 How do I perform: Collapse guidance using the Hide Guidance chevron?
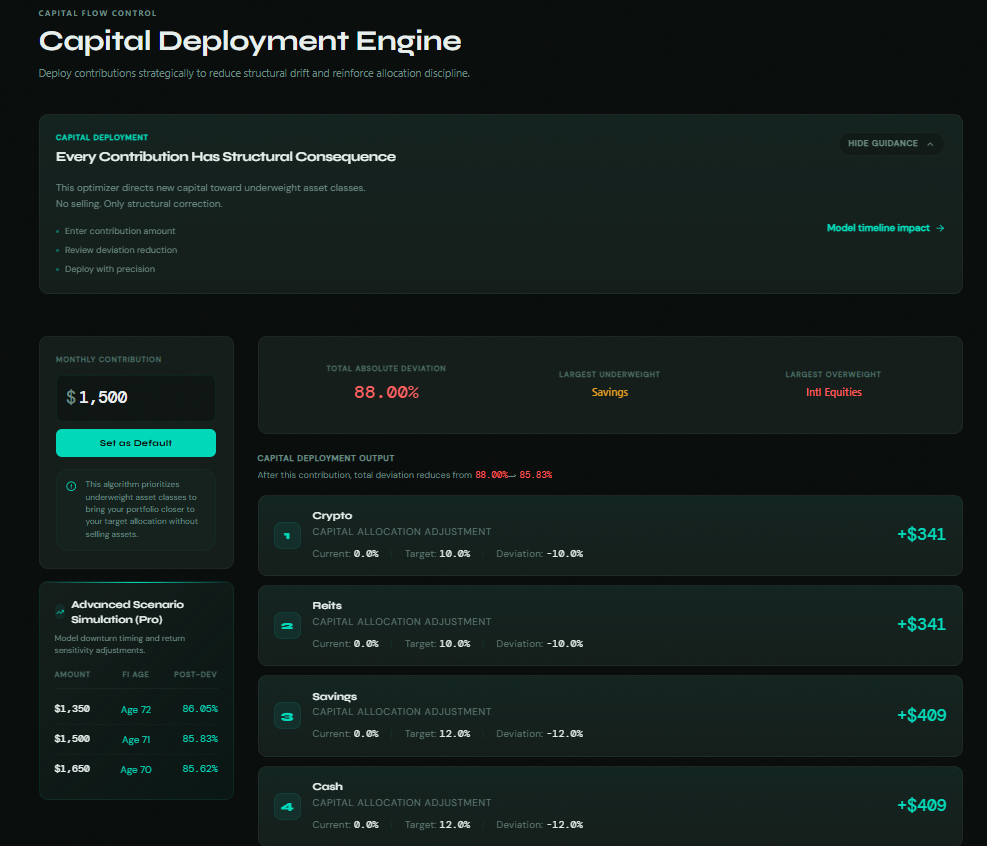click(x=930, y=144)
